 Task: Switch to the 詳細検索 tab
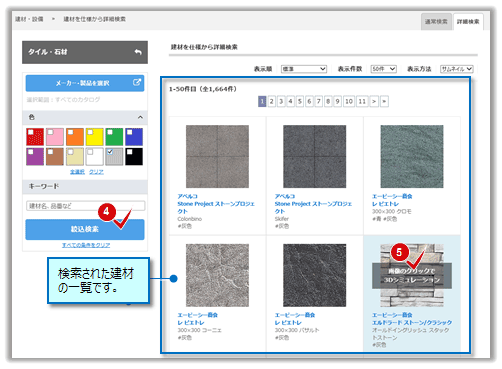[468, 22]
